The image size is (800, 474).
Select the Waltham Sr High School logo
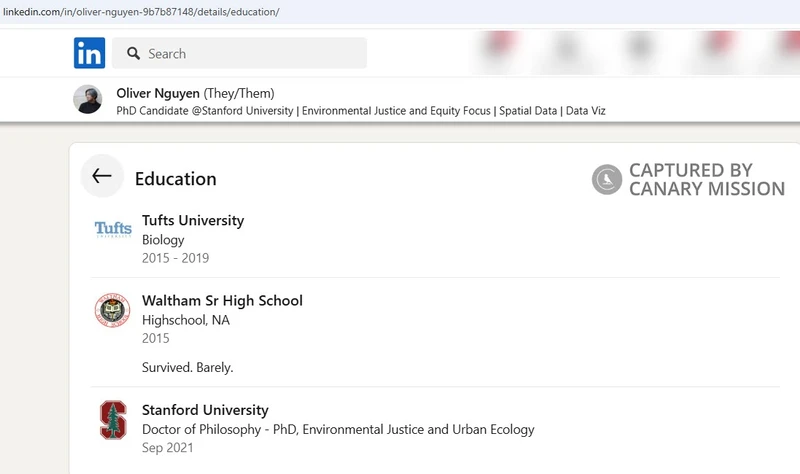tap(112, 310)
